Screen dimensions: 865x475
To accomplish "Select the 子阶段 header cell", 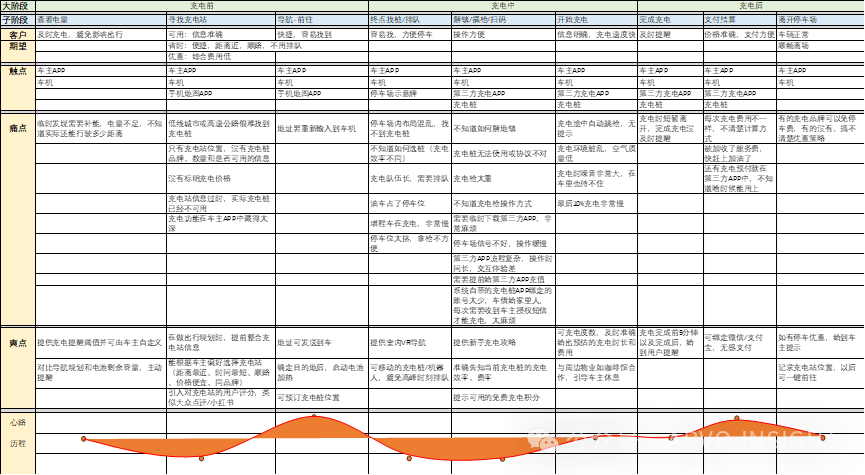I will [x=17, y=19].
